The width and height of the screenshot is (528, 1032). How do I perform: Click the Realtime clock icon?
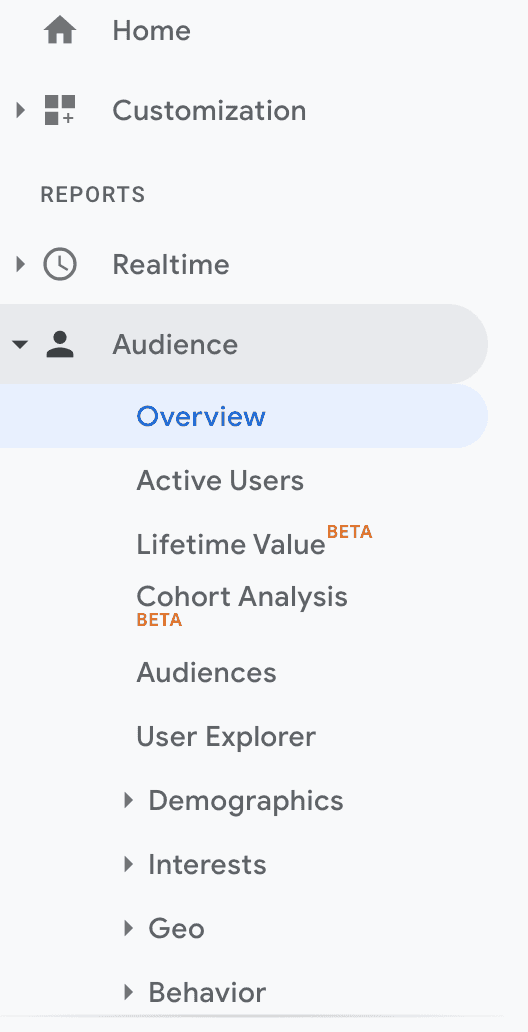tap(60, 265)
